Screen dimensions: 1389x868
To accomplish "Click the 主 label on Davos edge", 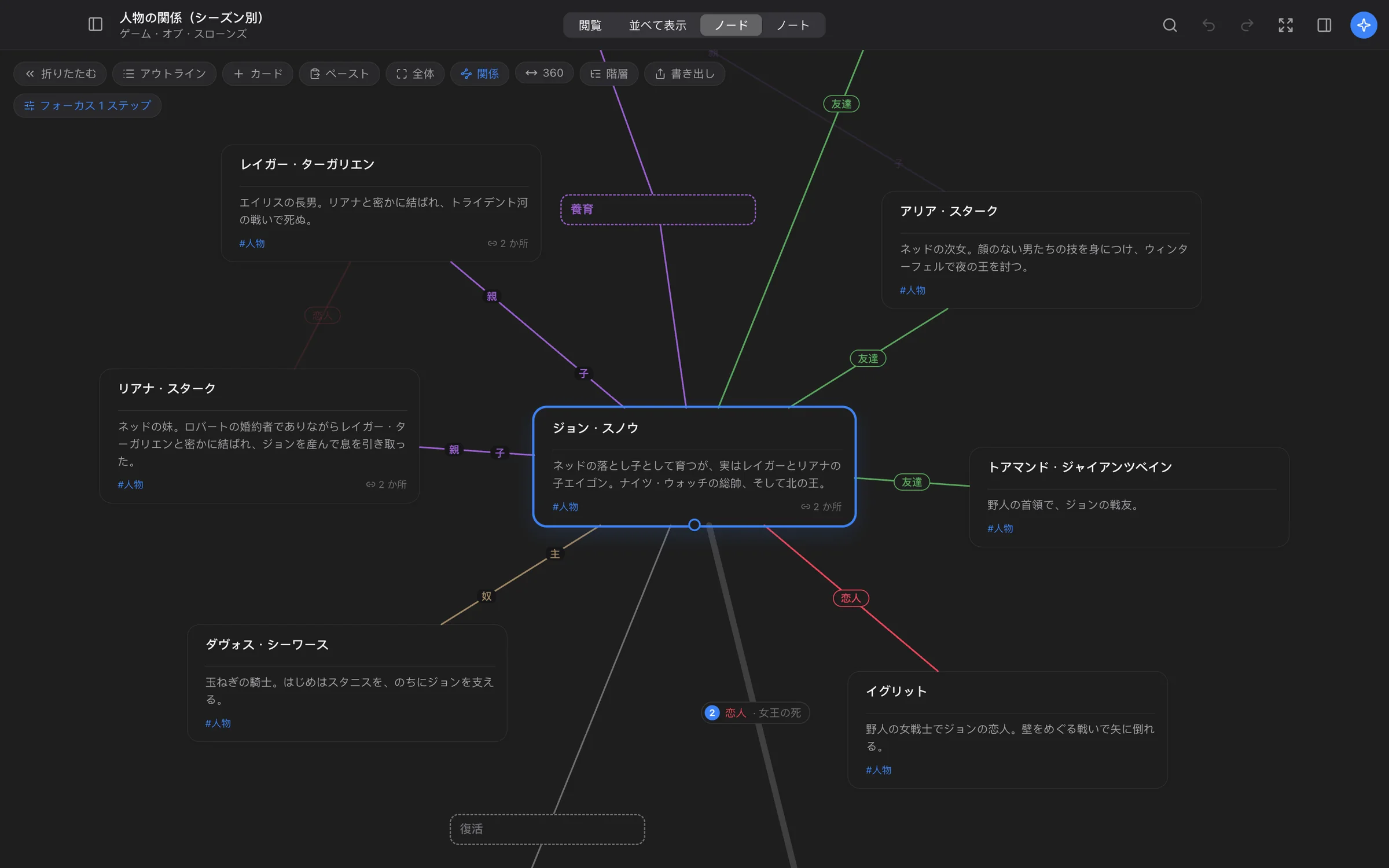I will tap(555, 554).
